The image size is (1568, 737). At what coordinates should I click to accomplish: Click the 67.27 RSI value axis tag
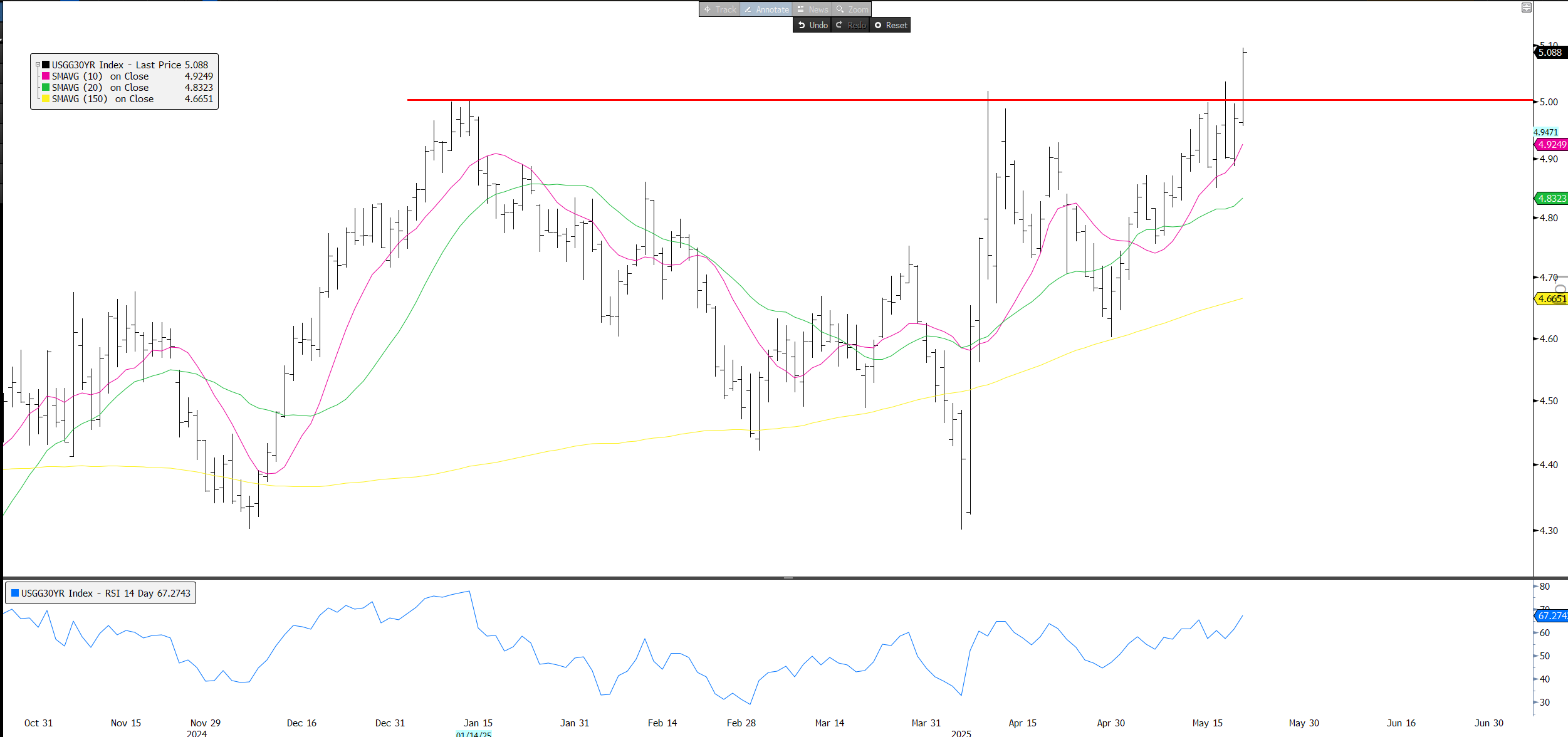pyautogui.click(x=1551, y=616)
